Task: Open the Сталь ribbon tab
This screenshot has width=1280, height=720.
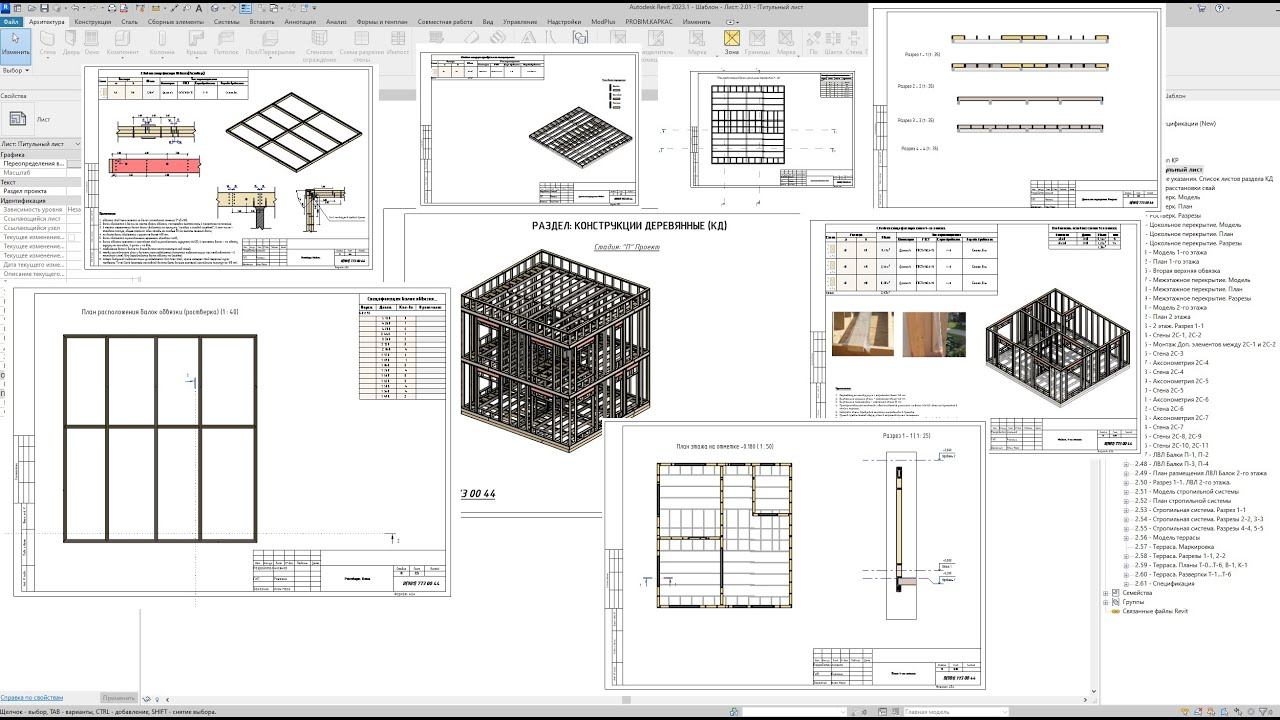Action: pos(130,21)
